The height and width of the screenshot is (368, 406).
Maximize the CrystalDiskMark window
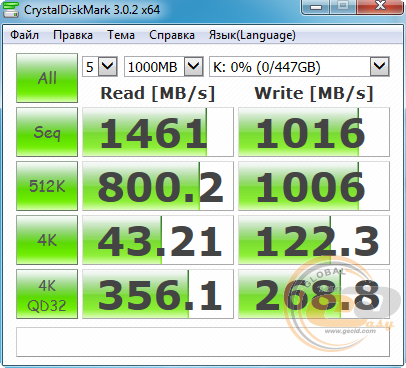(343, 7)
